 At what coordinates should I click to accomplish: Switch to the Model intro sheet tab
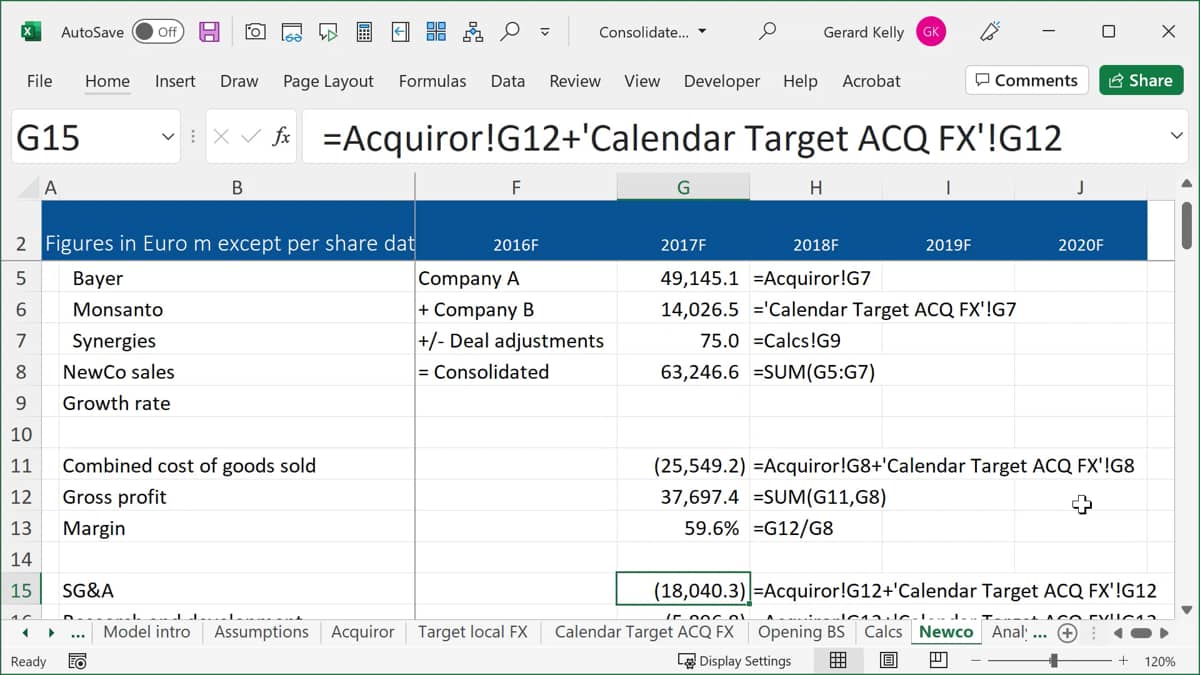(x=146, y=632)
